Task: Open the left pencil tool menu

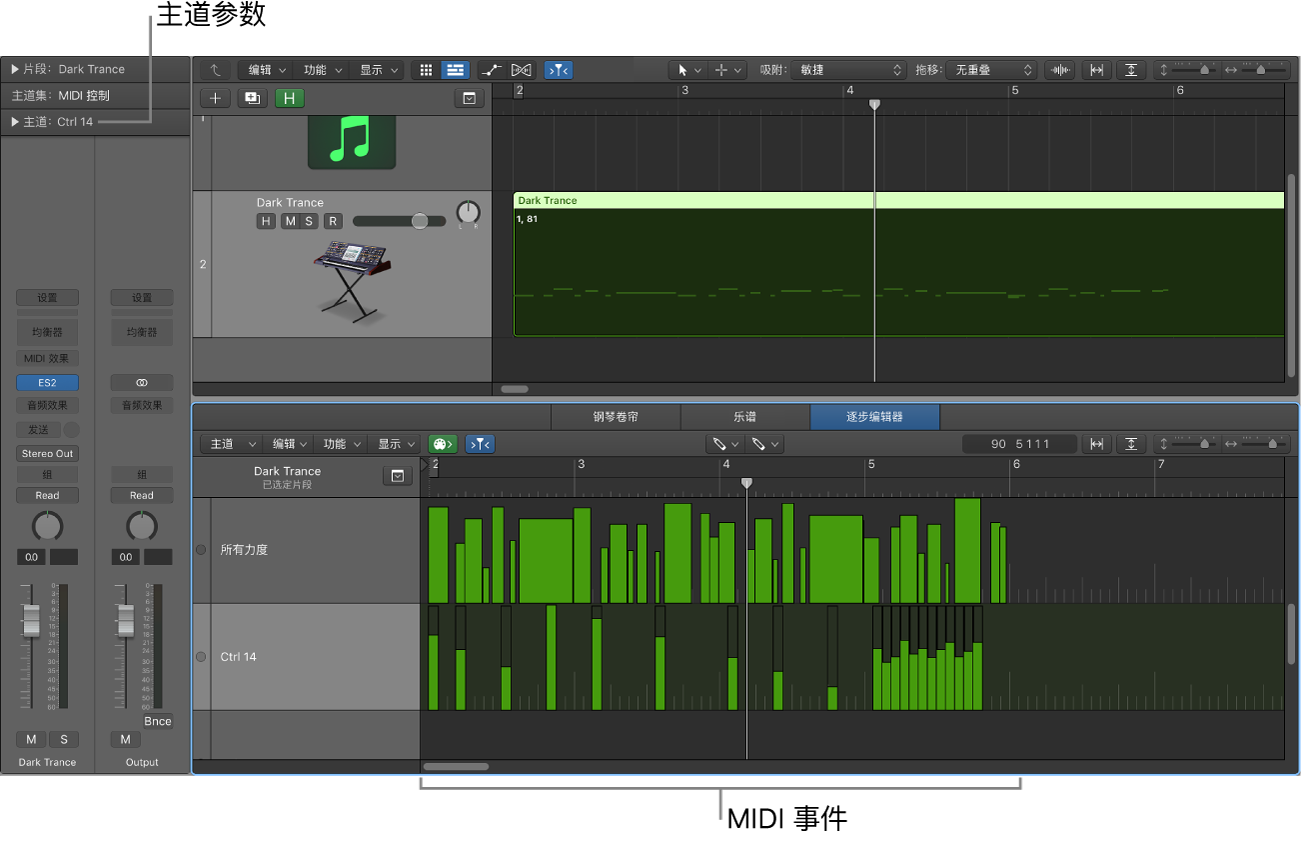Action: [x=724, y=444]
